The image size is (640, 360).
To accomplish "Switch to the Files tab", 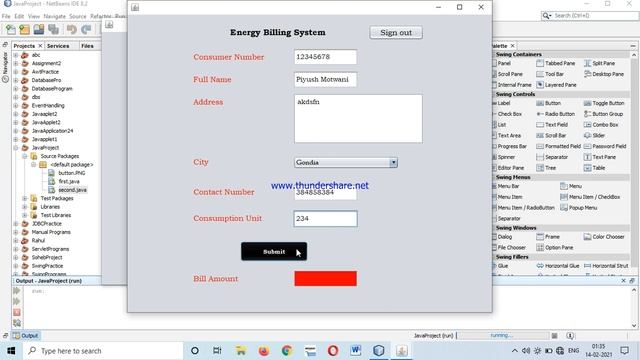I will [87, 46].
